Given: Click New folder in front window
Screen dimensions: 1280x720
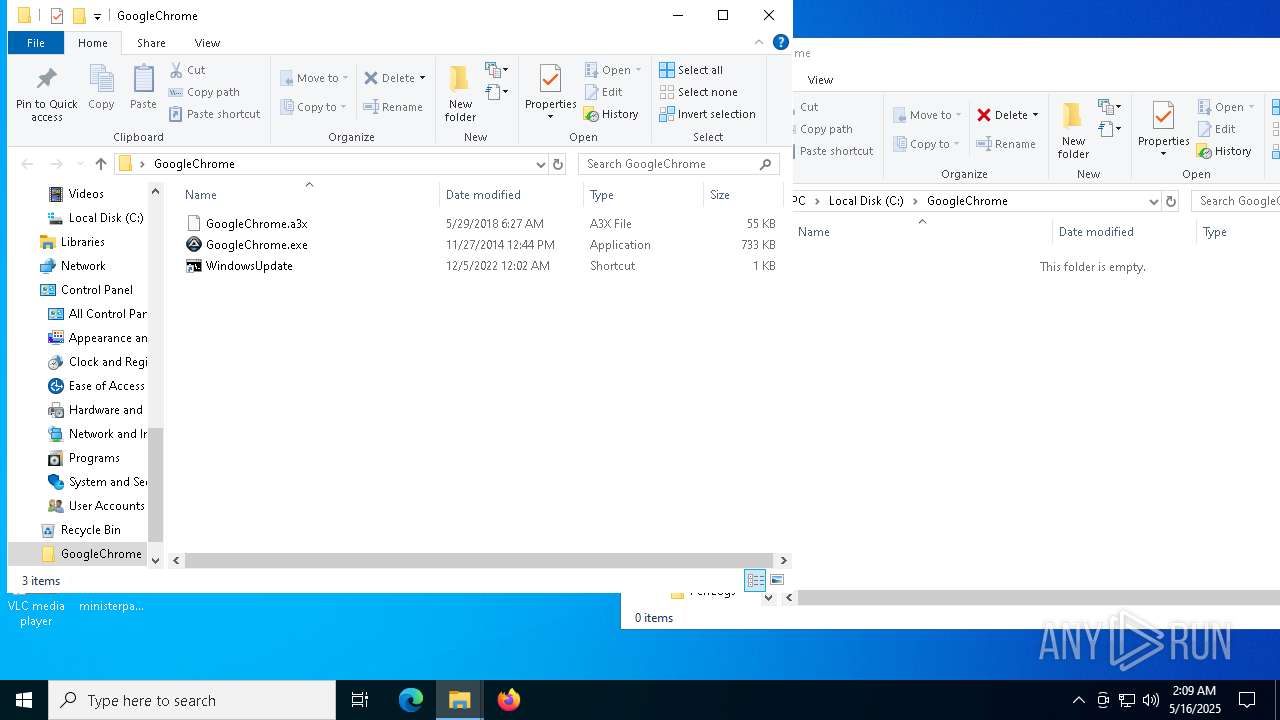Looking at the screenshot, I should click(460, 93).
